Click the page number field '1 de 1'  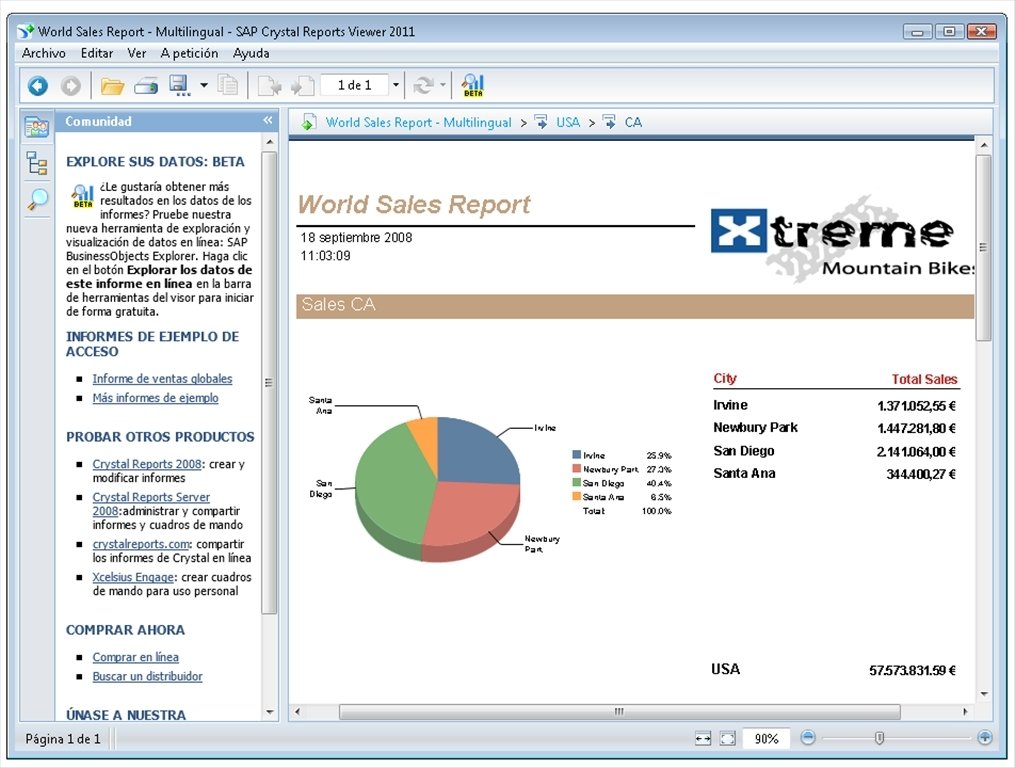[x=355, y=85]
